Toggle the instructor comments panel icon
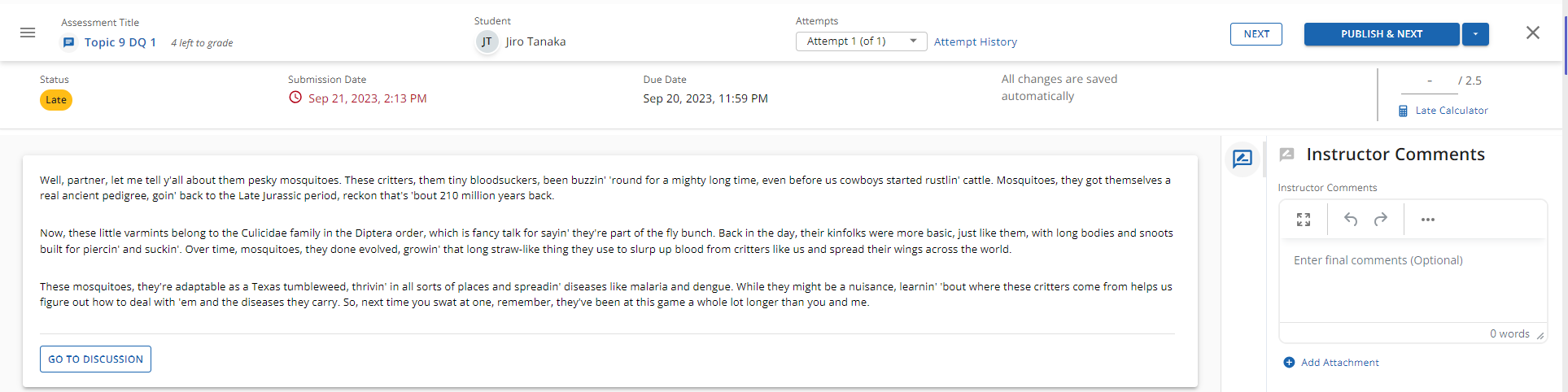Screen dimensions: 1568x392 pos(1242,159)
